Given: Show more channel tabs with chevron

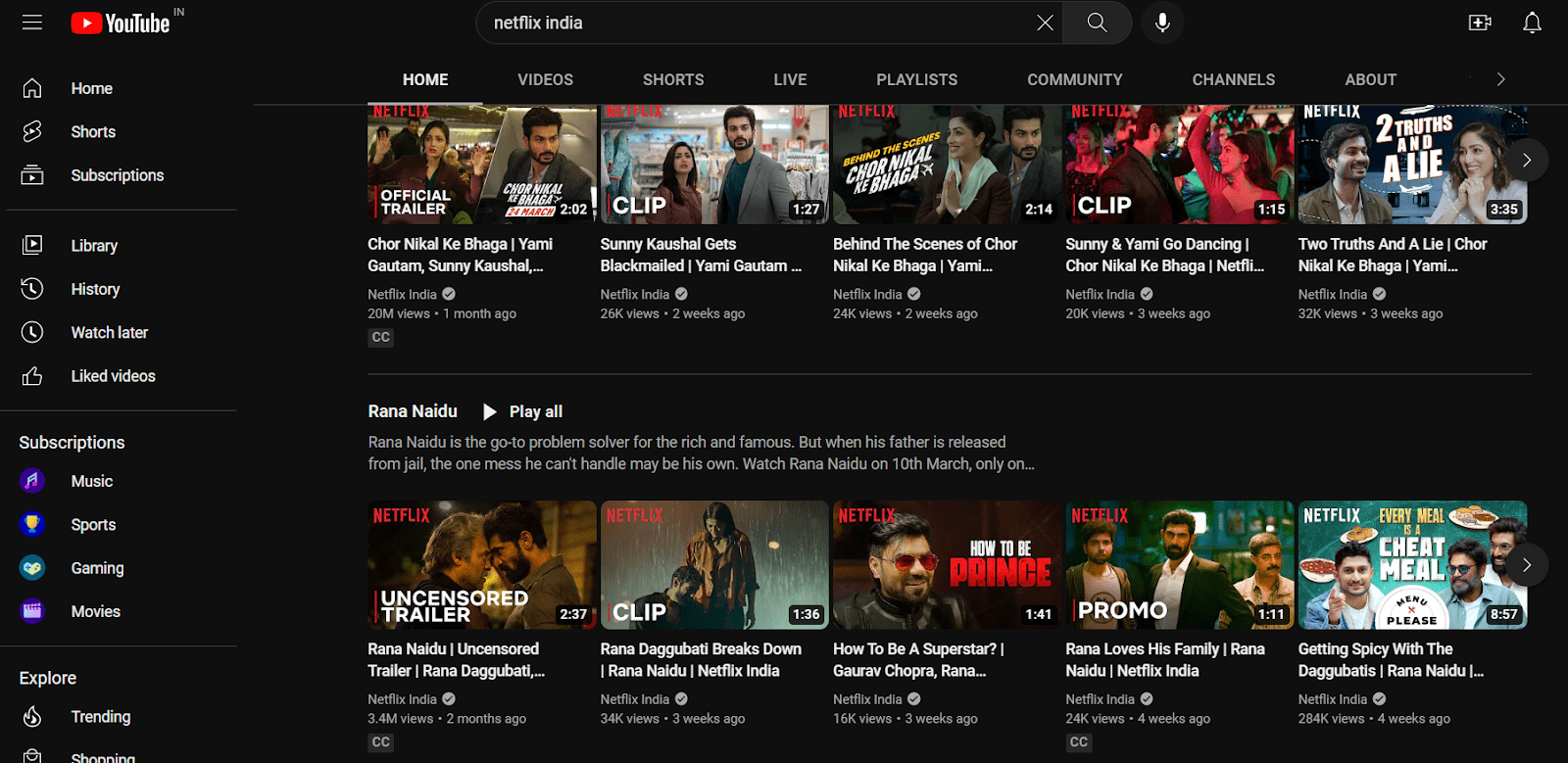Looking at the screenshot, I should pyautogui.click(x=1500, y=79).
